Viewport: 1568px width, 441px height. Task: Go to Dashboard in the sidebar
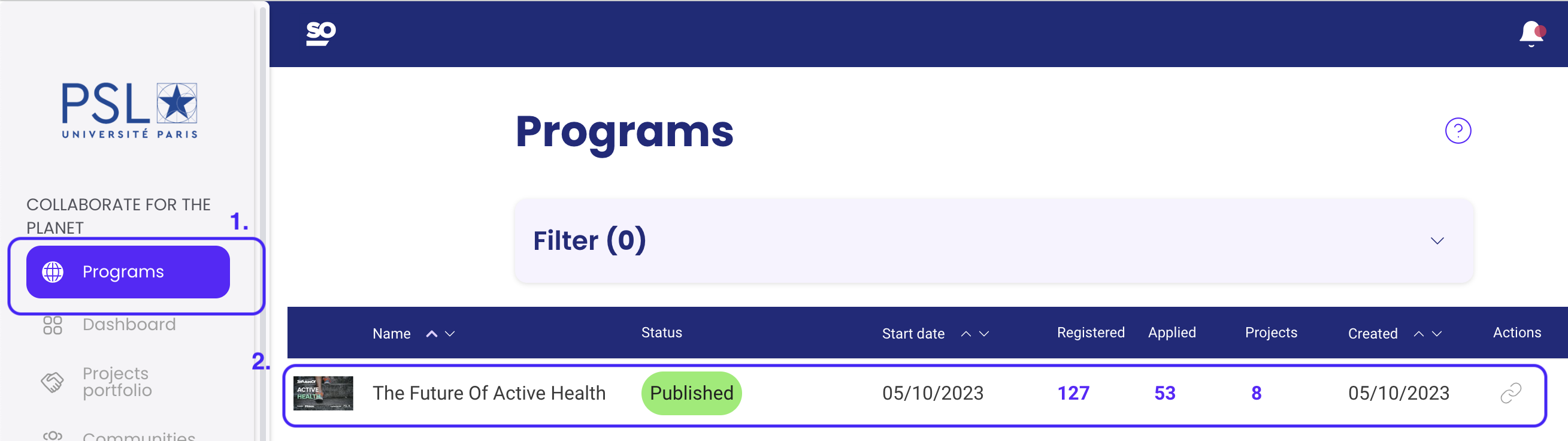[x=128, y=325]
